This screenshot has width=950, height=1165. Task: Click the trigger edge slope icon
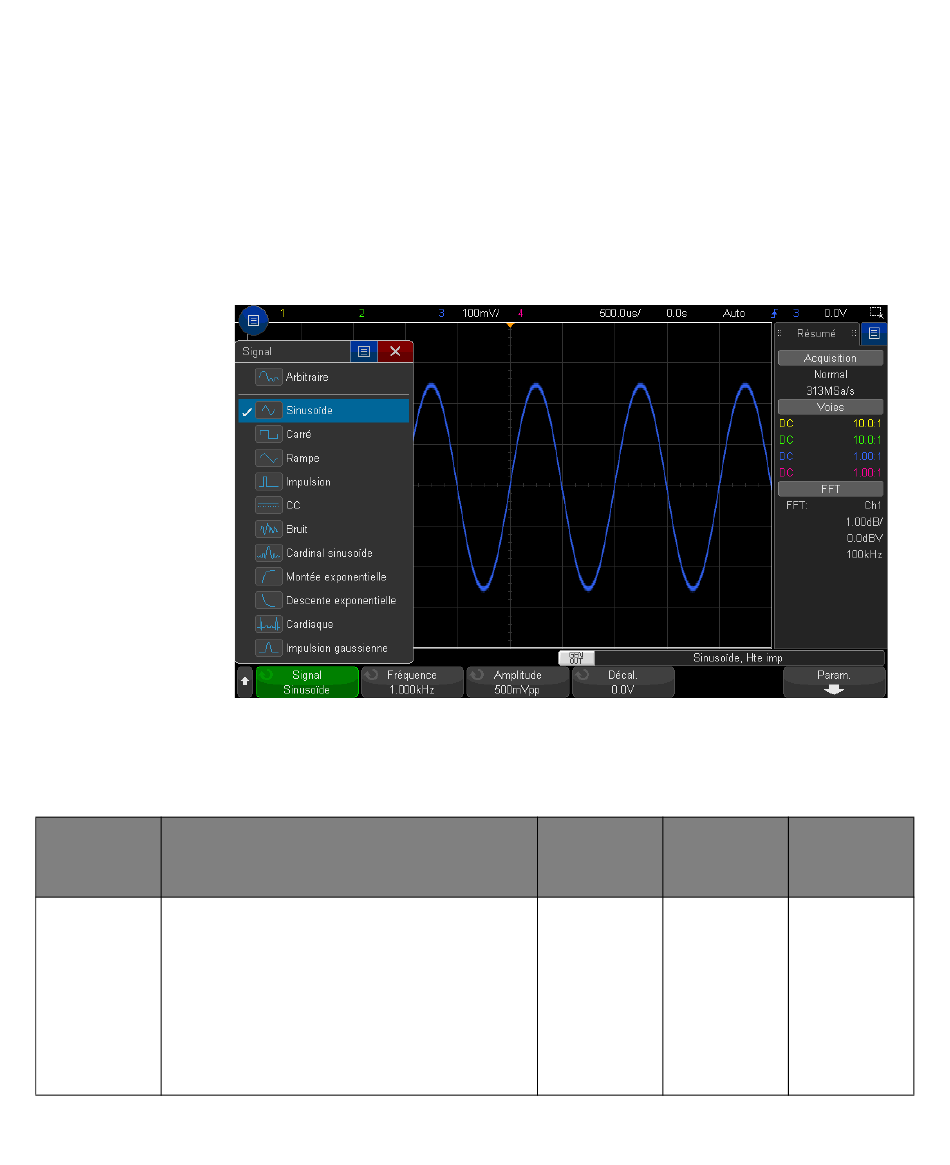coord(774,314)
